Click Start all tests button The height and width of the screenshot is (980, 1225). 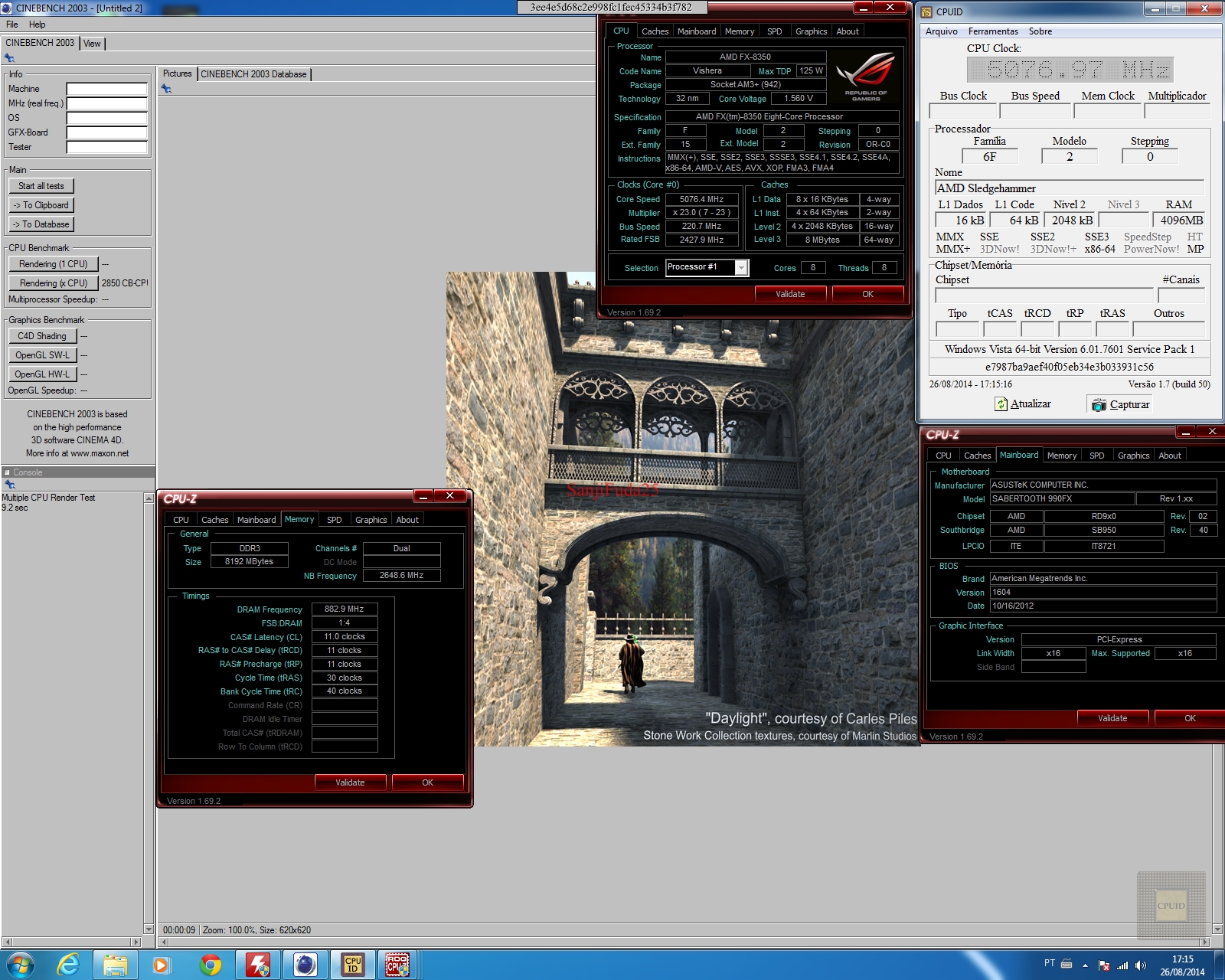point(41,186)
